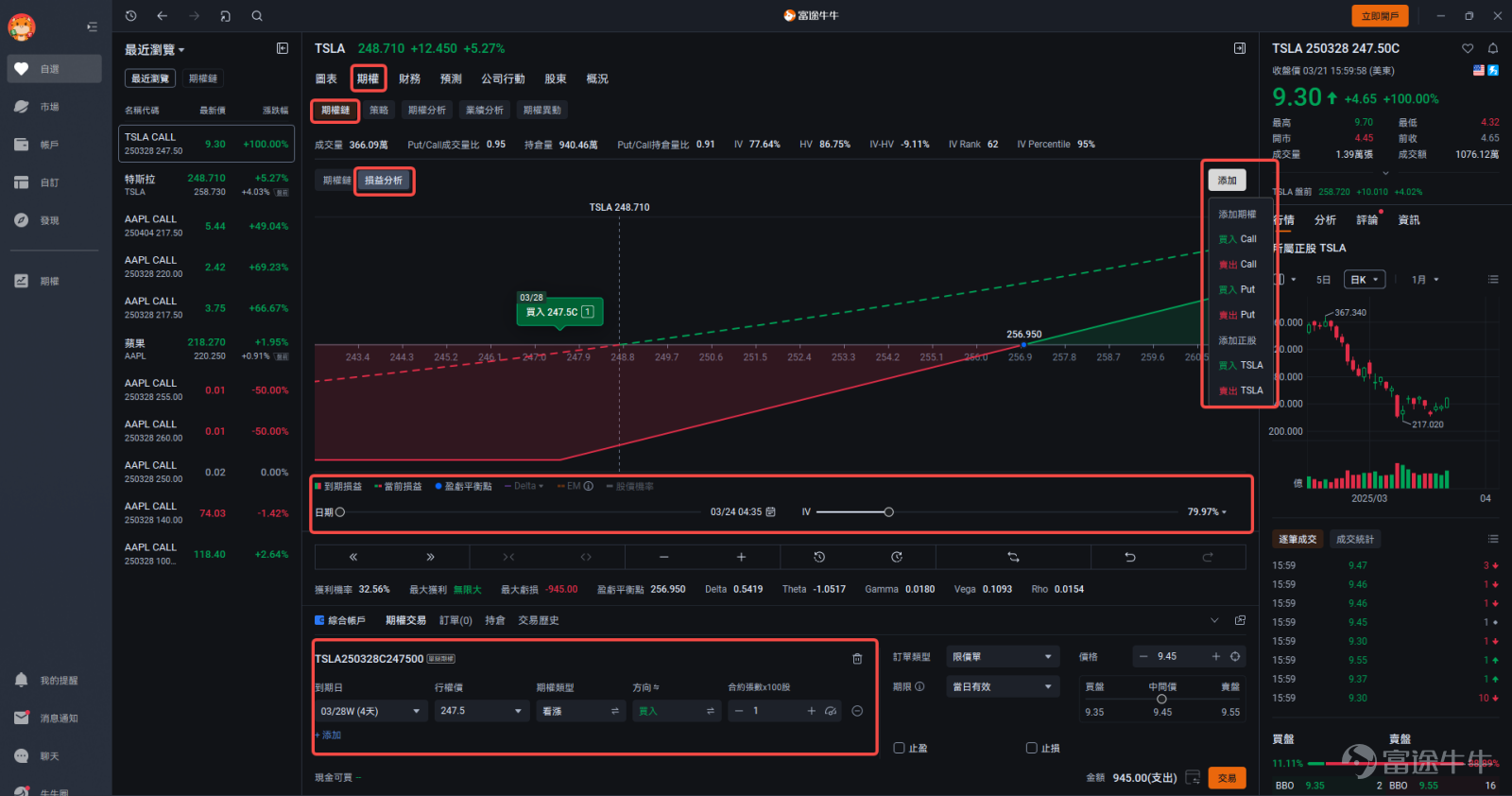
Task: Switch to the 交易歷史 tab
Action: click(x=539, y=620)
